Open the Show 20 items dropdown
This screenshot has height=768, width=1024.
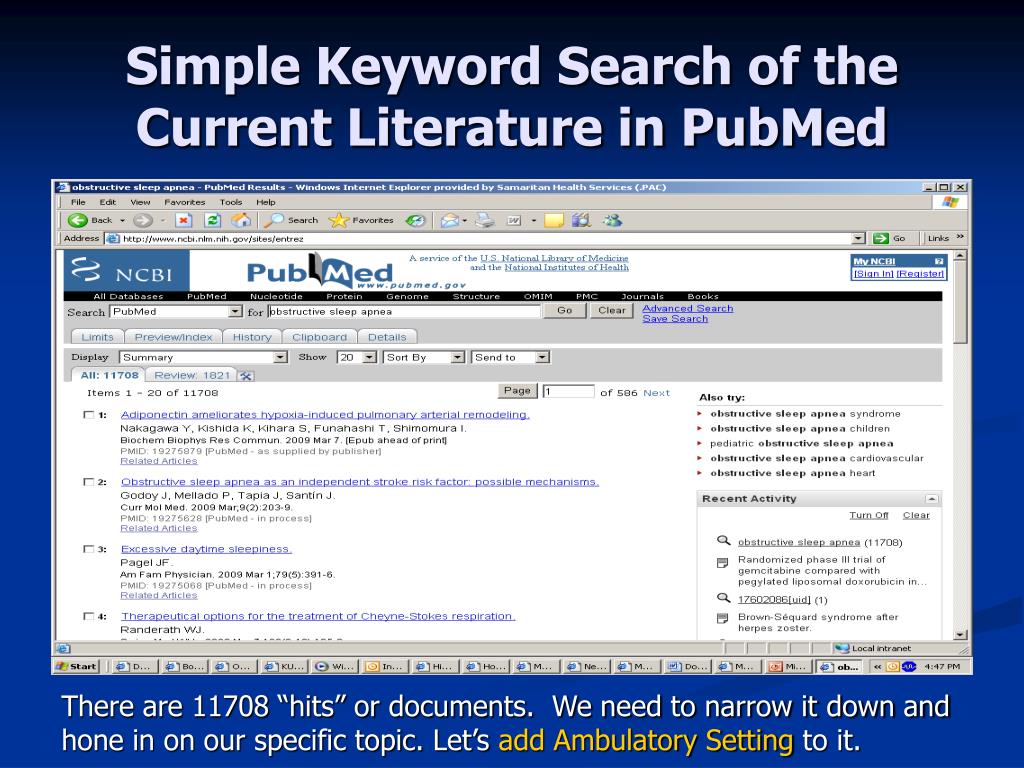(x=370, y=357)
